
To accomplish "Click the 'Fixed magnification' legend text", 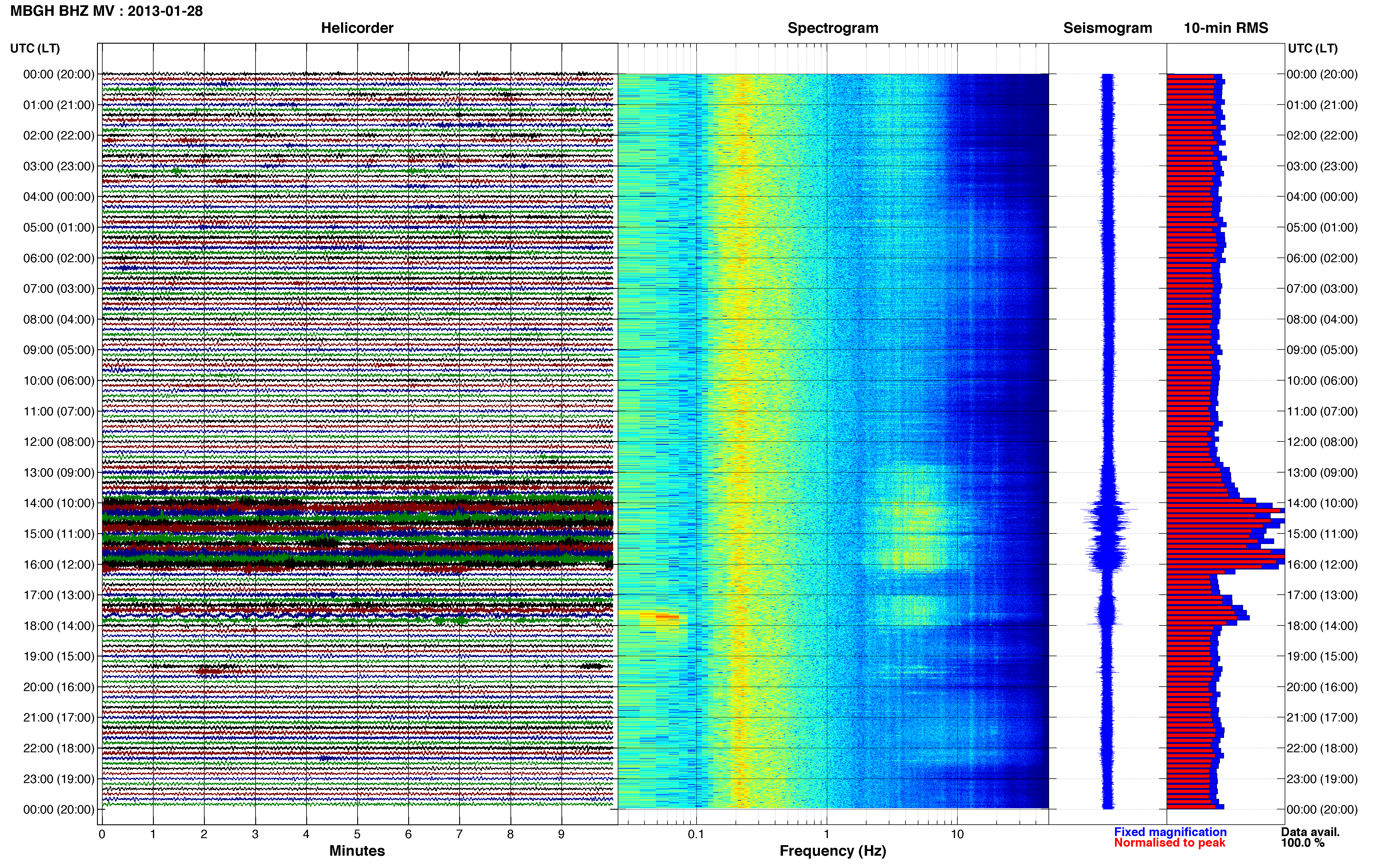I will [x=1170, y=832].
